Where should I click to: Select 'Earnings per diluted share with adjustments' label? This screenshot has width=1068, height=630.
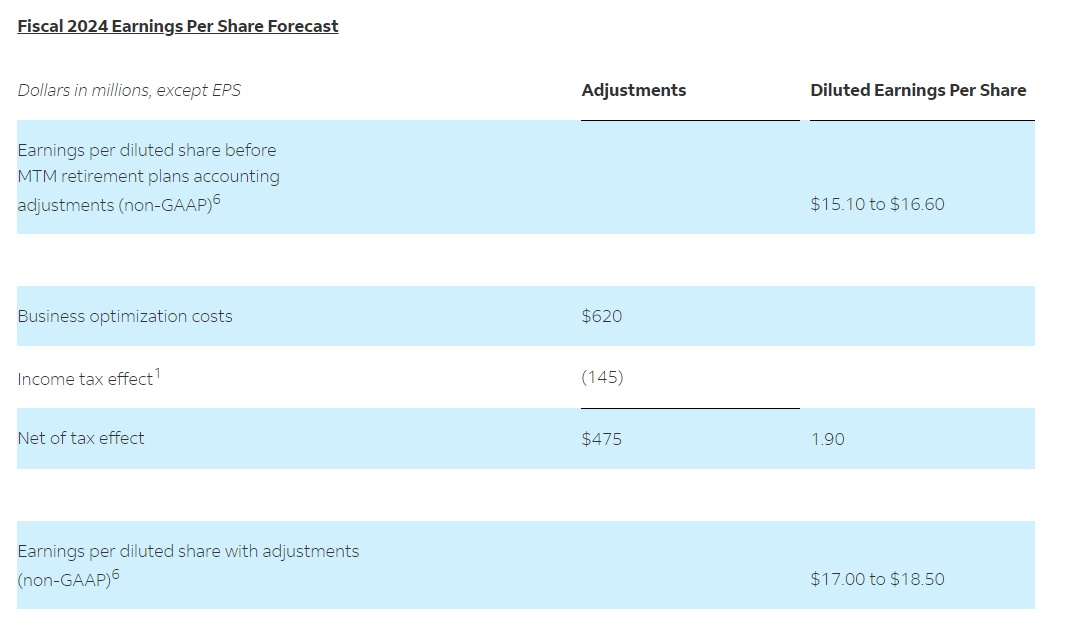pos(188,551)
